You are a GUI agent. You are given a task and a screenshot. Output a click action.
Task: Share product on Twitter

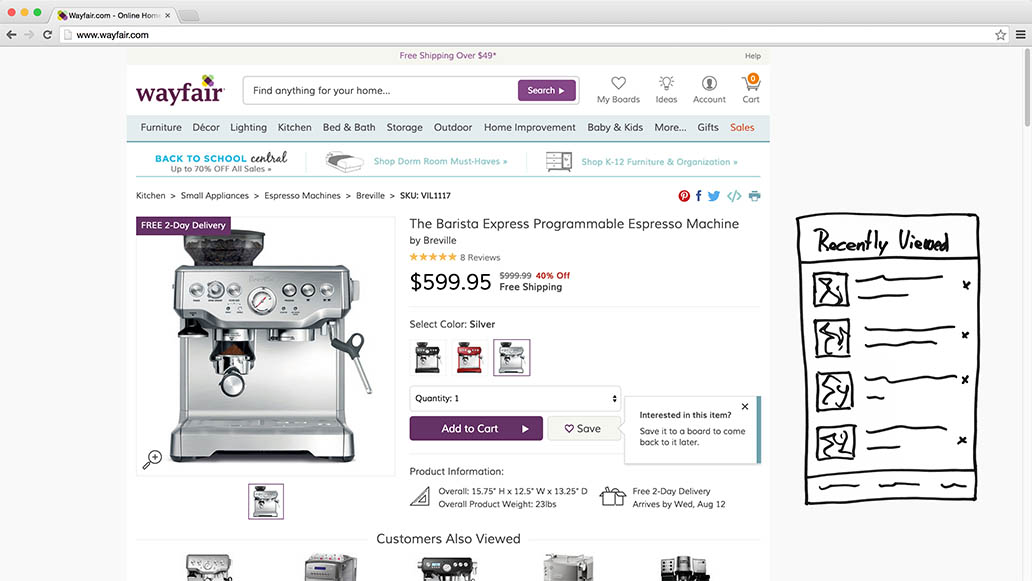point(714,196)
